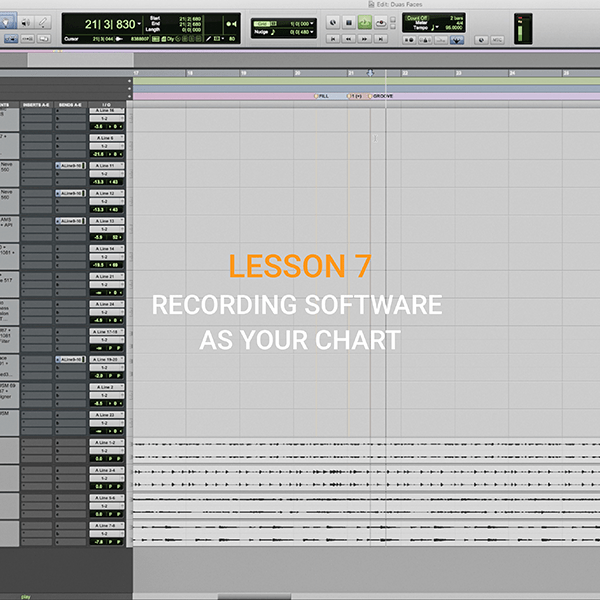Click the green Play button

364,23
